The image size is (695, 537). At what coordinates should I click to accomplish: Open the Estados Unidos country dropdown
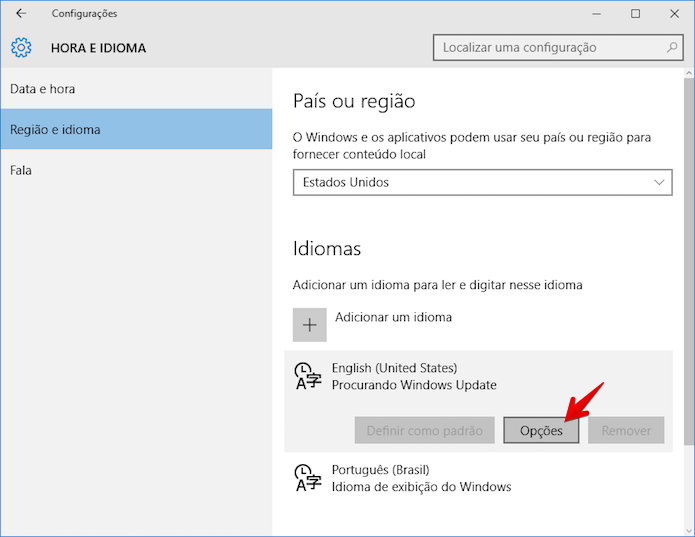point(482,182)
